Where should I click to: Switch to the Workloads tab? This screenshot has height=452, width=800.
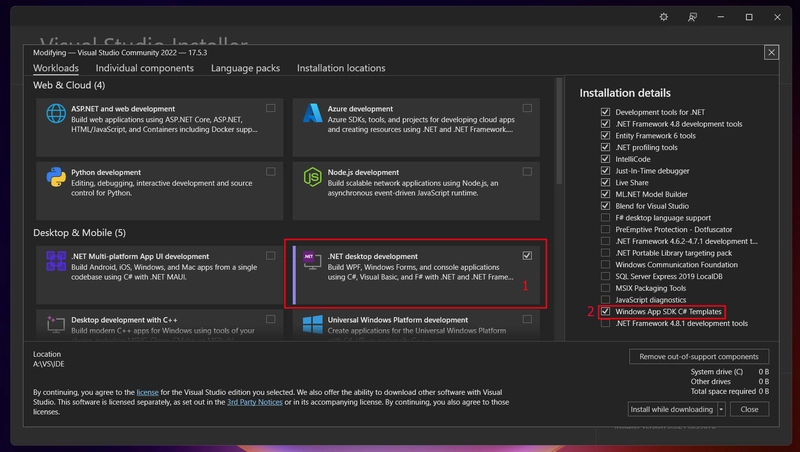56,68
